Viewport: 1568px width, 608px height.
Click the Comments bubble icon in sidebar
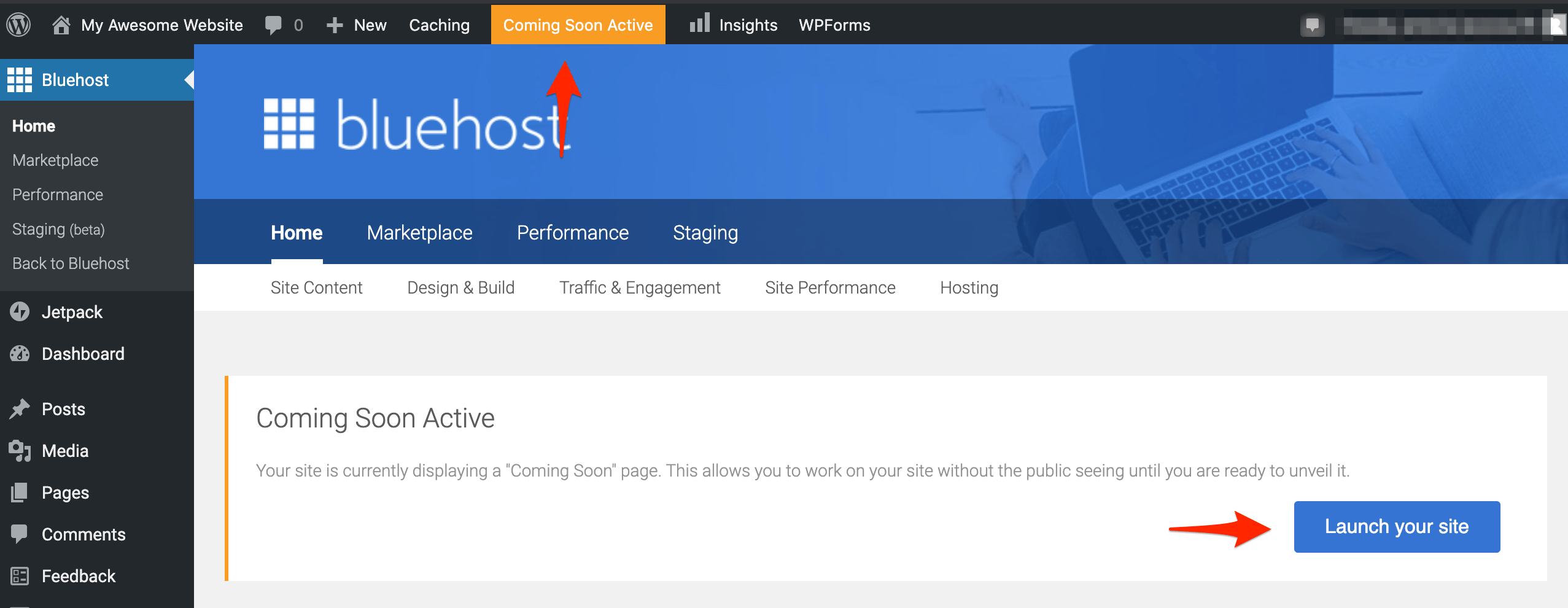(20, 534)
